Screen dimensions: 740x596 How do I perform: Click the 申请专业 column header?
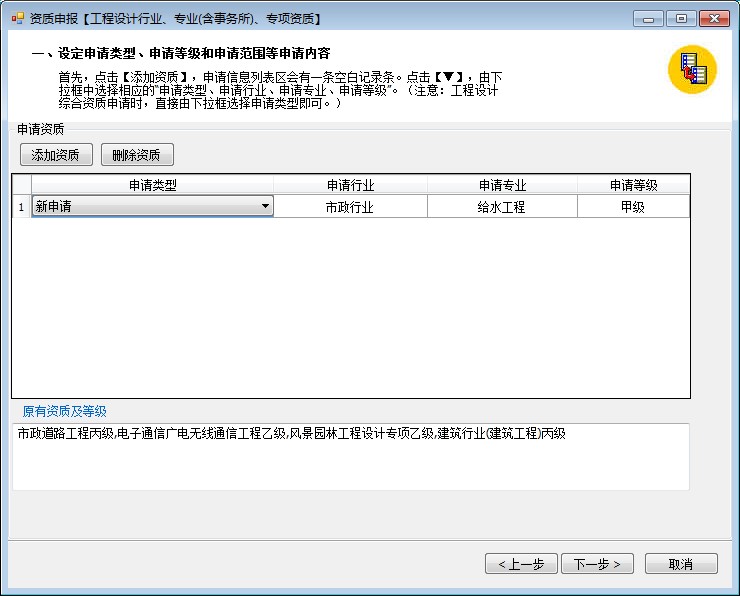501,185
